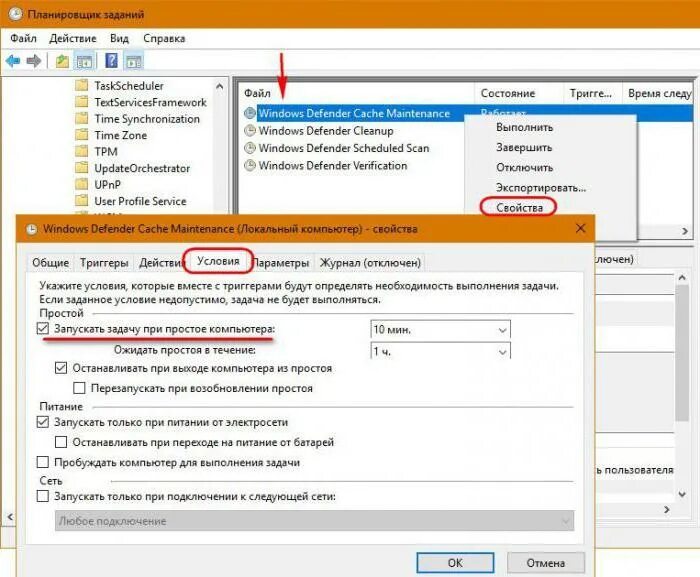The height and width of the screenshot is (577, 700).
Task: Click the TPM folder icon
Action: (81, 151)
